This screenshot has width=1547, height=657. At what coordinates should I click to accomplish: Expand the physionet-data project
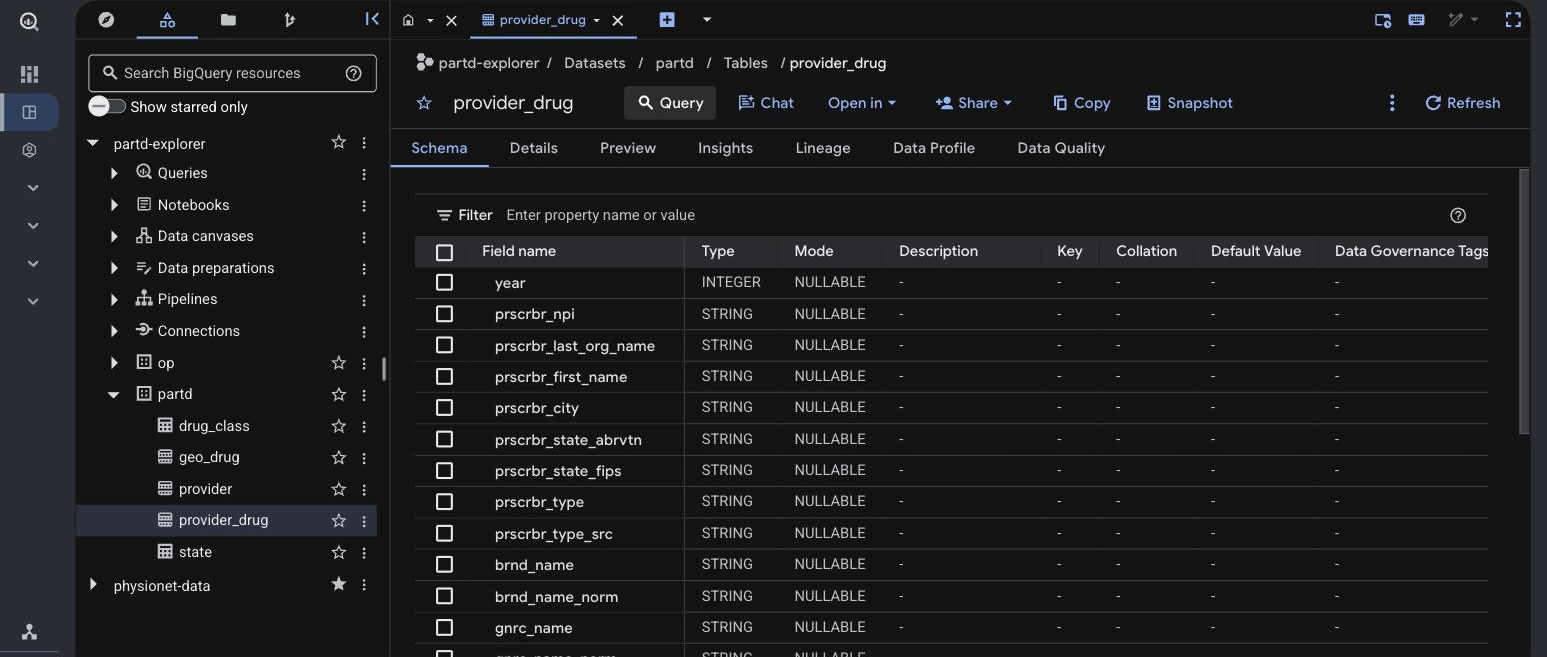pyautogui.click(x=93, y=584)
